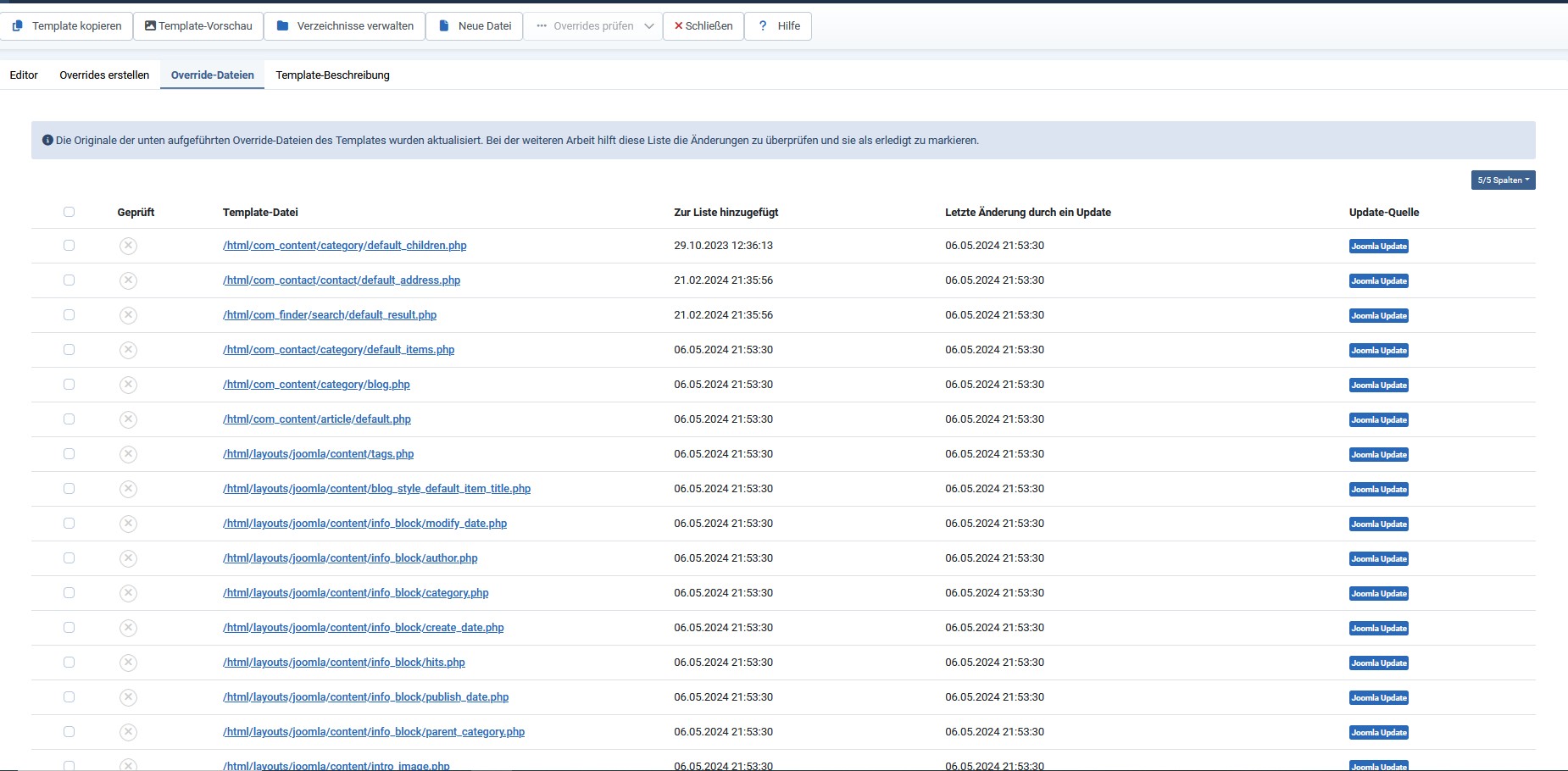Select checkbox for tags.php row
Viewport: 1568px width, 771px height.
click(69, 454)
